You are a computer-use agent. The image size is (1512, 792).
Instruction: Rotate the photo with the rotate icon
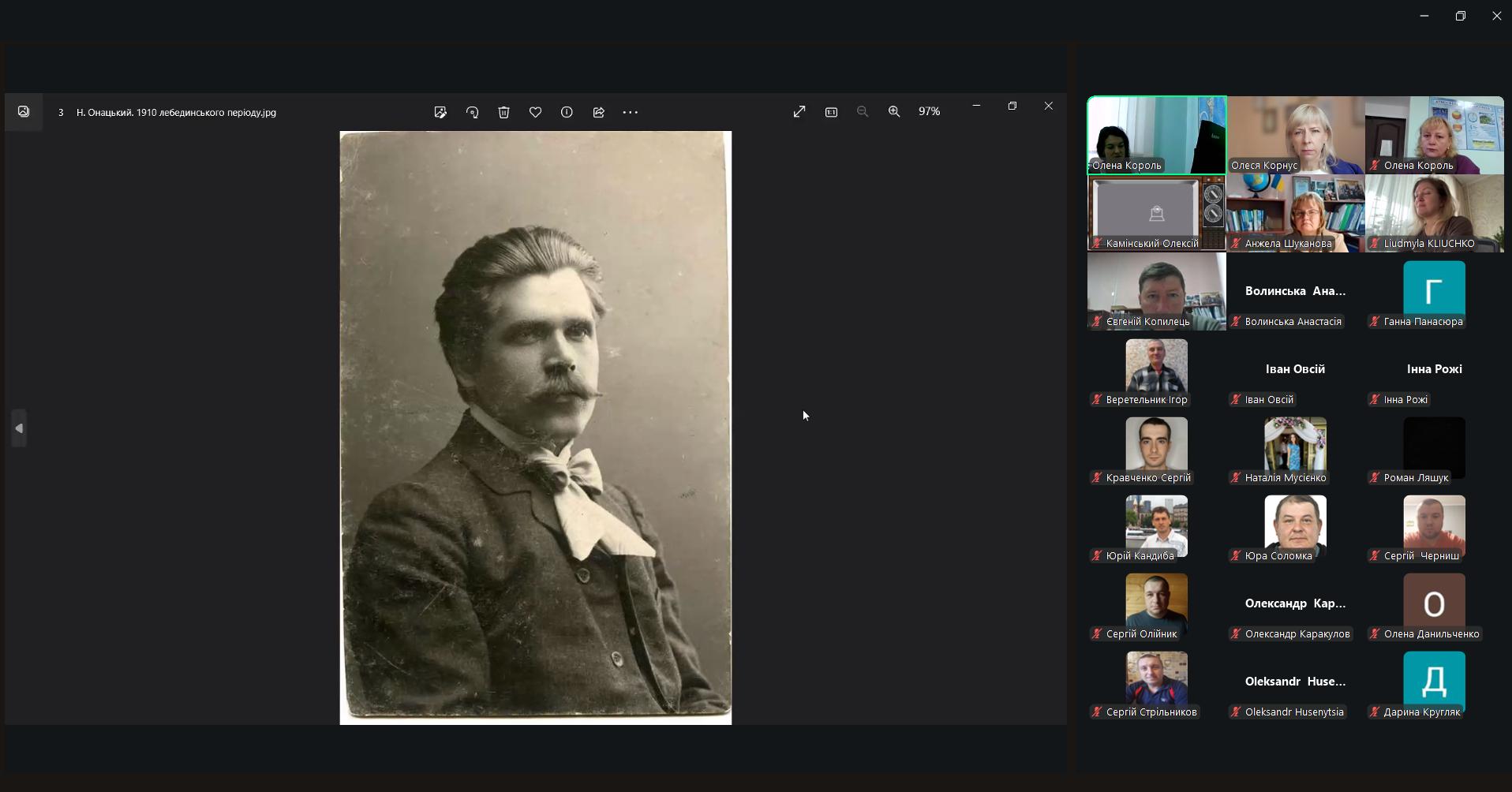tap(472, 112)
